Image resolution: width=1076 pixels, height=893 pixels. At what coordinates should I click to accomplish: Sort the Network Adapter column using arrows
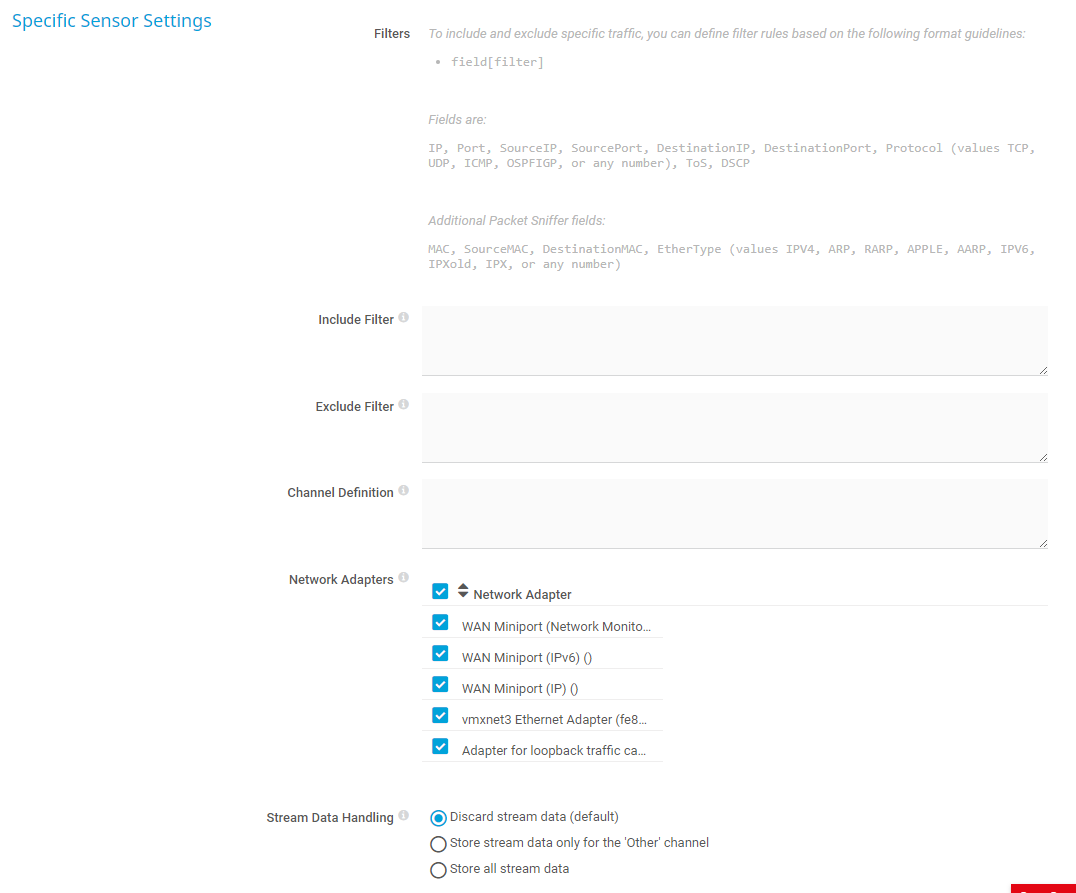[x=463, y=591]
